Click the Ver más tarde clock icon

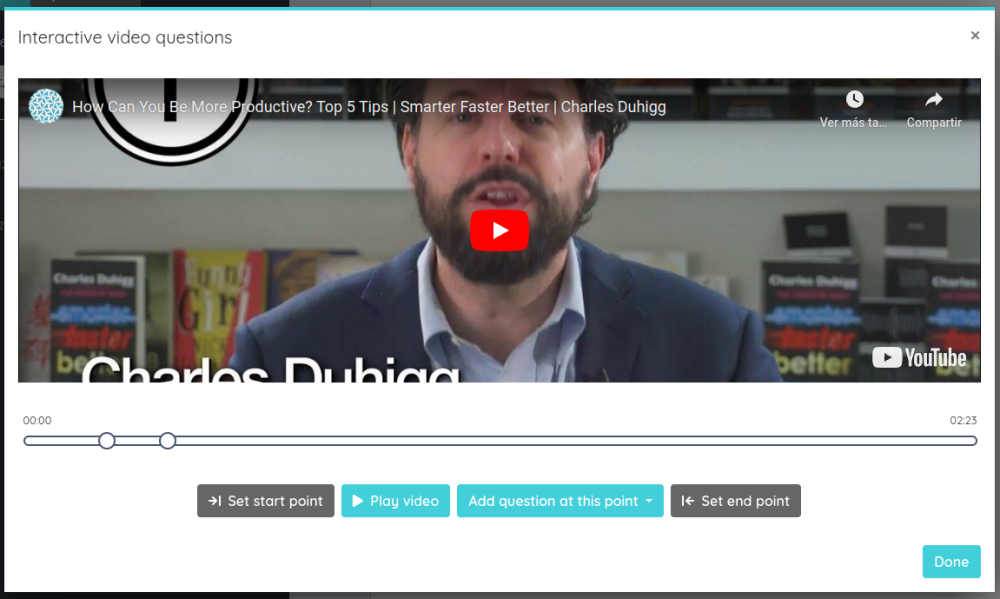click(x=855, y=100)
